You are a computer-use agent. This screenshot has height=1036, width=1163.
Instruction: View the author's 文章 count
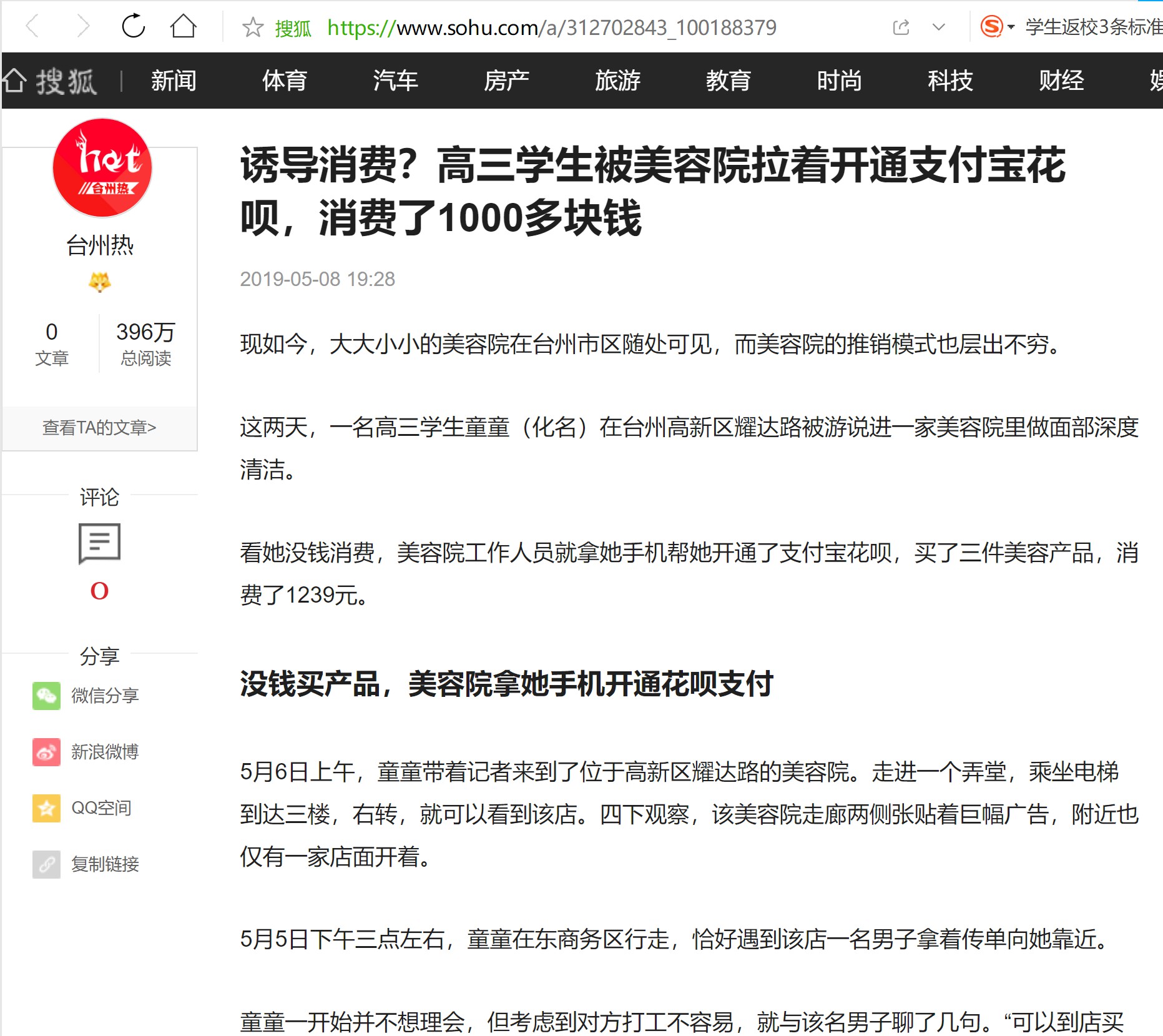52,344
